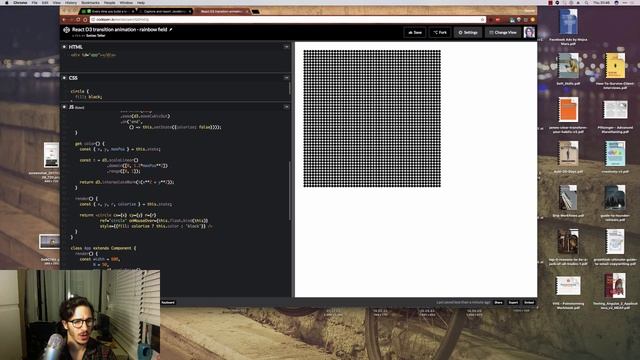This screenshot has height=360, width=640.
Task: Open the File menu
Action: [35, 2]
